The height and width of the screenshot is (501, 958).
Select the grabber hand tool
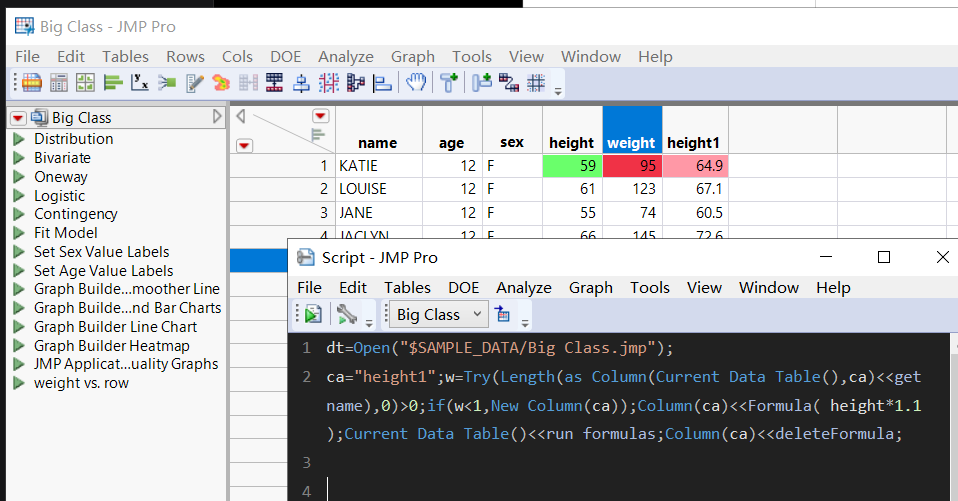pos(416,81)
